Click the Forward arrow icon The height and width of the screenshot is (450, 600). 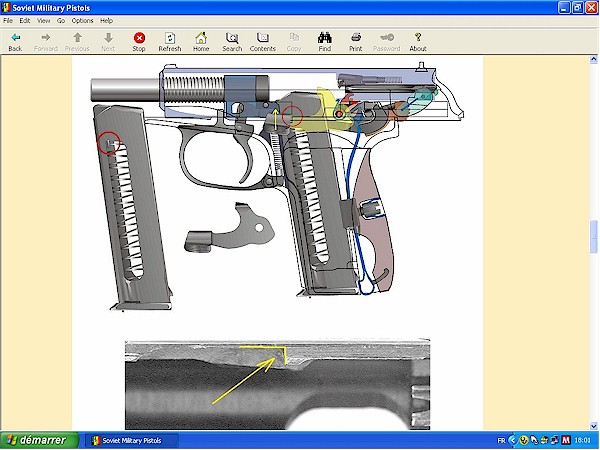click(x=46, y=38)
